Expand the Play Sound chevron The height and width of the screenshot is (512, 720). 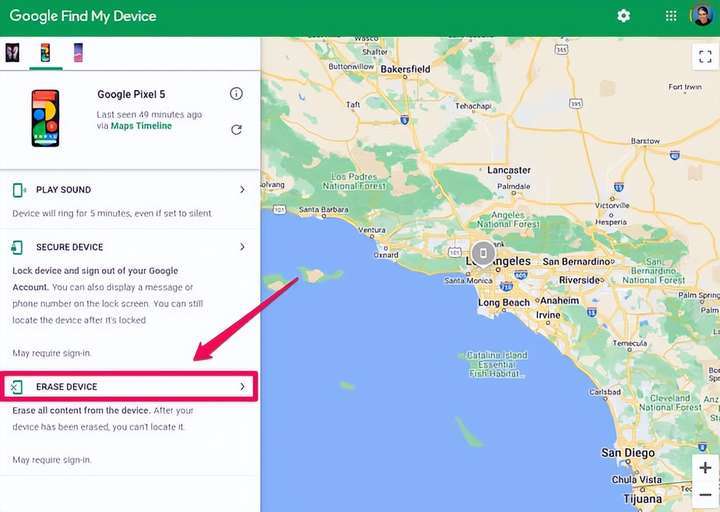[242, 190]
